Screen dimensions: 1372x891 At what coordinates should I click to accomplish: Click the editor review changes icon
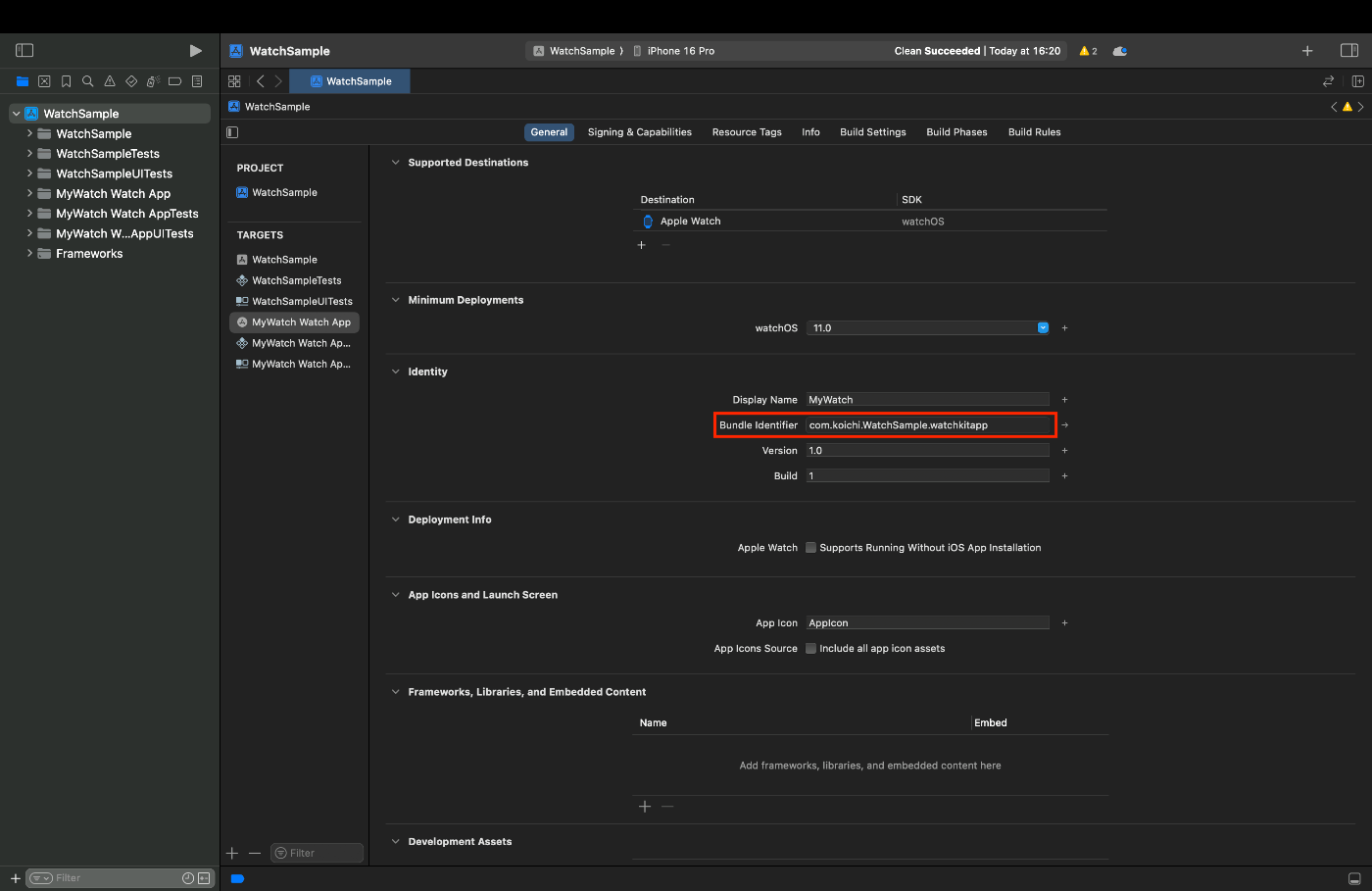tap(1329, 81)
